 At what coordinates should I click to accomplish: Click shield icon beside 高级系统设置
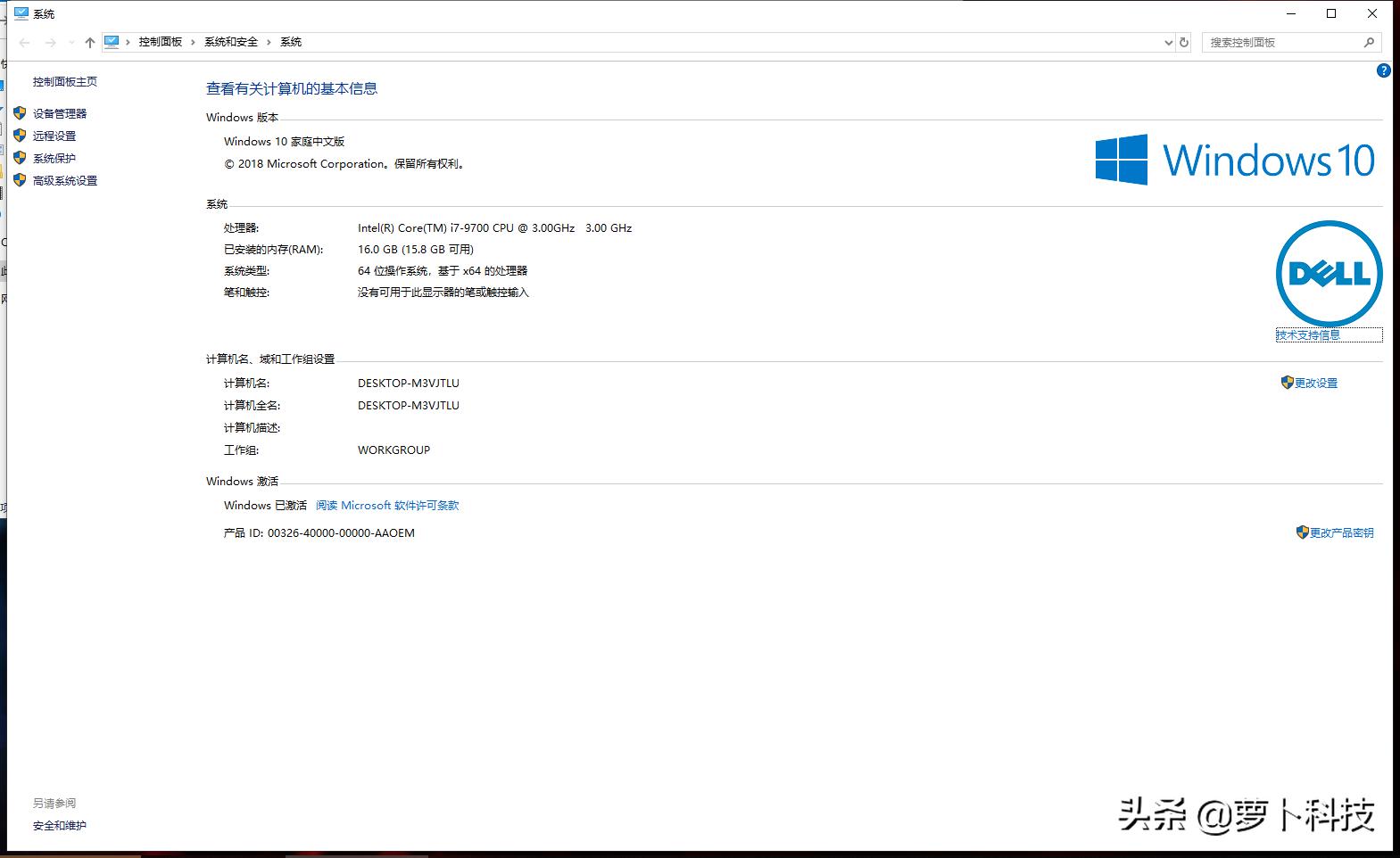(20, 180)
